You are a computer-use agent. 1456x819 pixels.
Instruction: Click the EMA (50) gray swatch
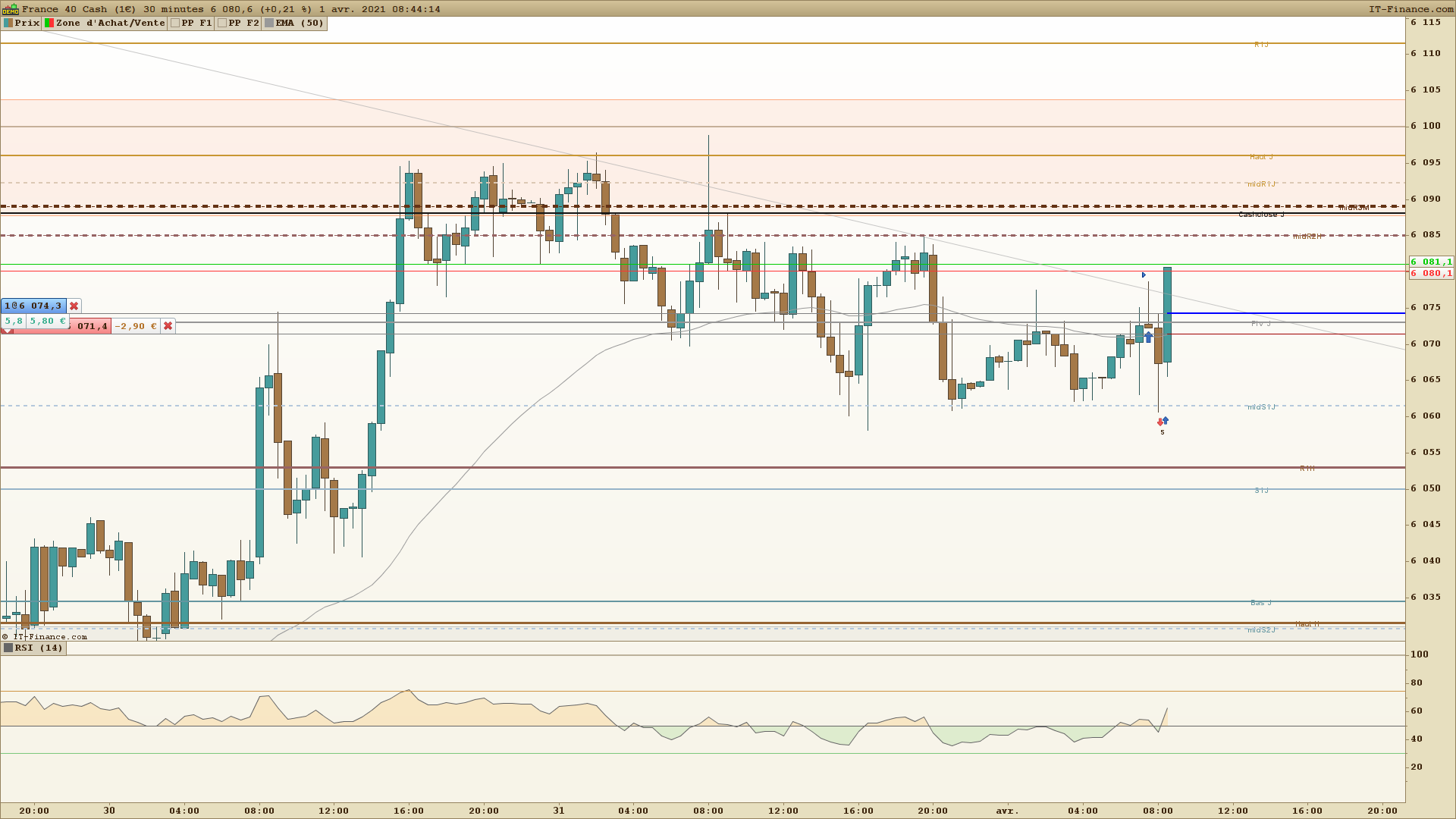(269, 24)
